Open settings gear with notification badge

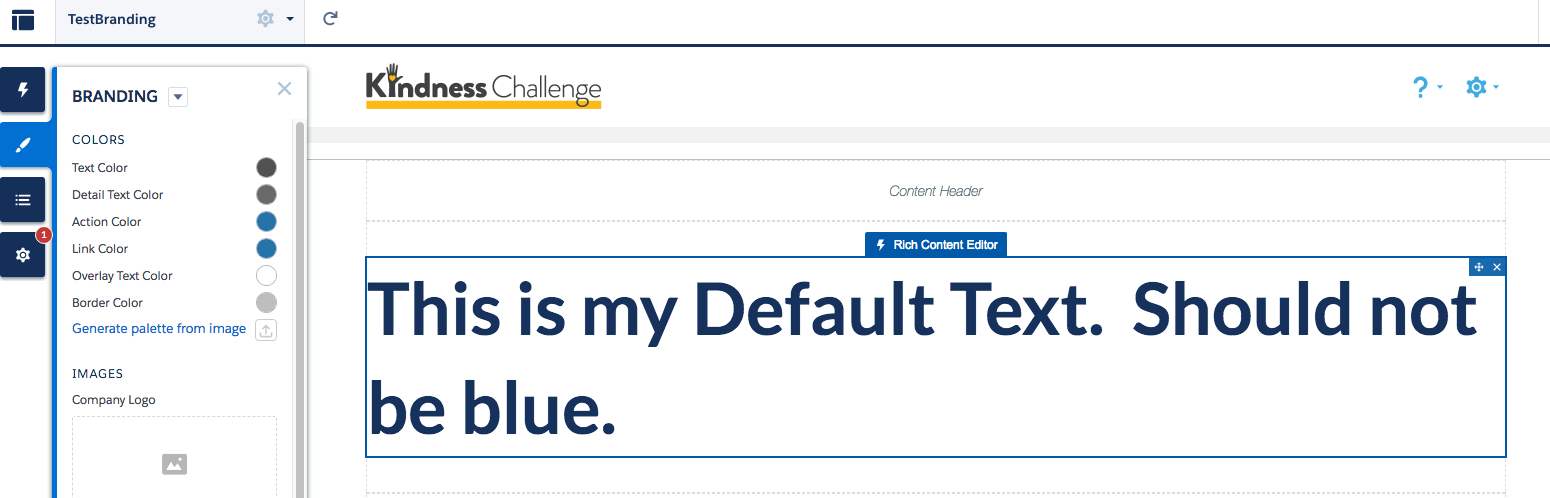tap(23, 255)
